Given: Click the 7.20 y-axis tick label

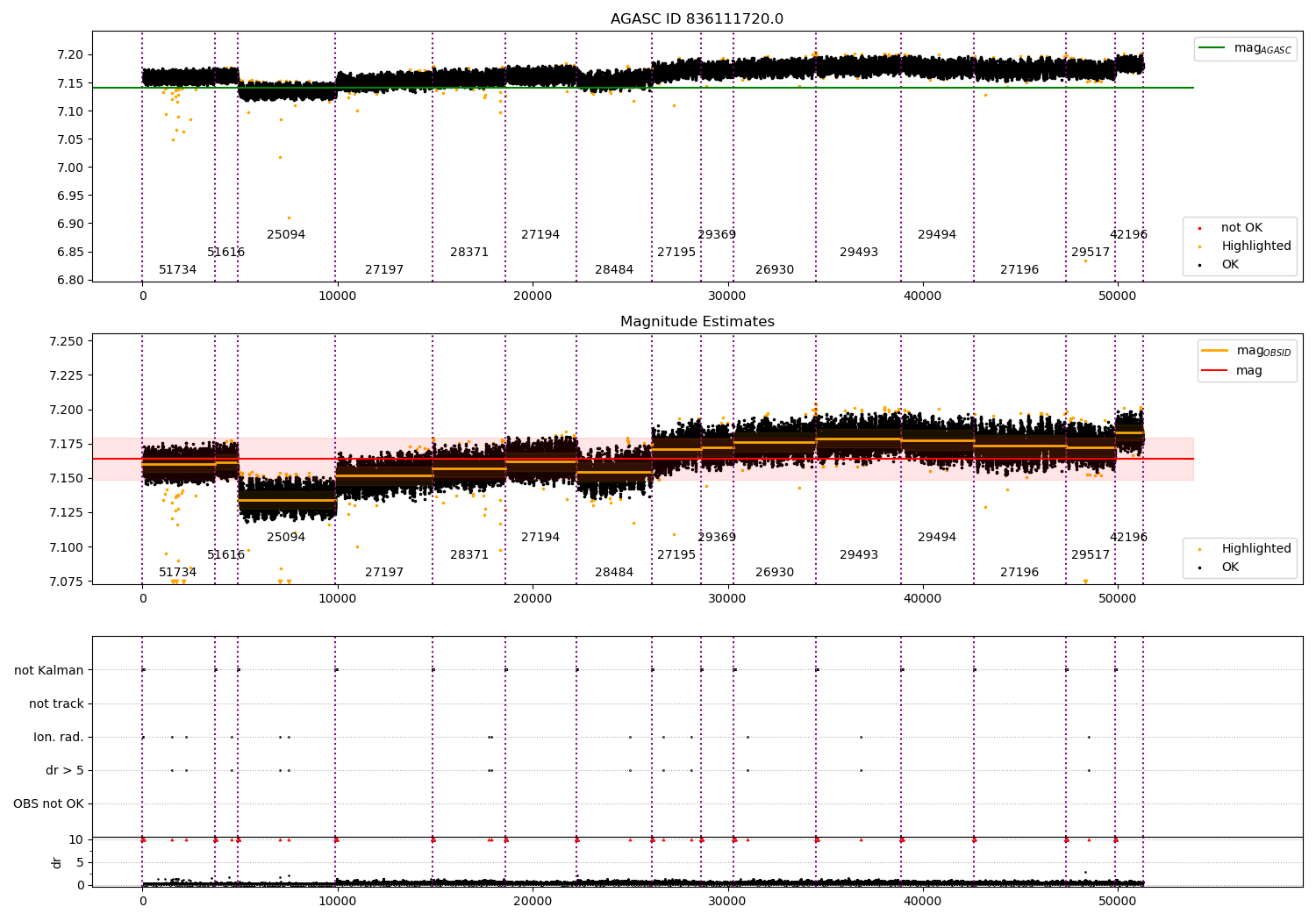Looking at the screenshot, I should click(x=71, y=55).
